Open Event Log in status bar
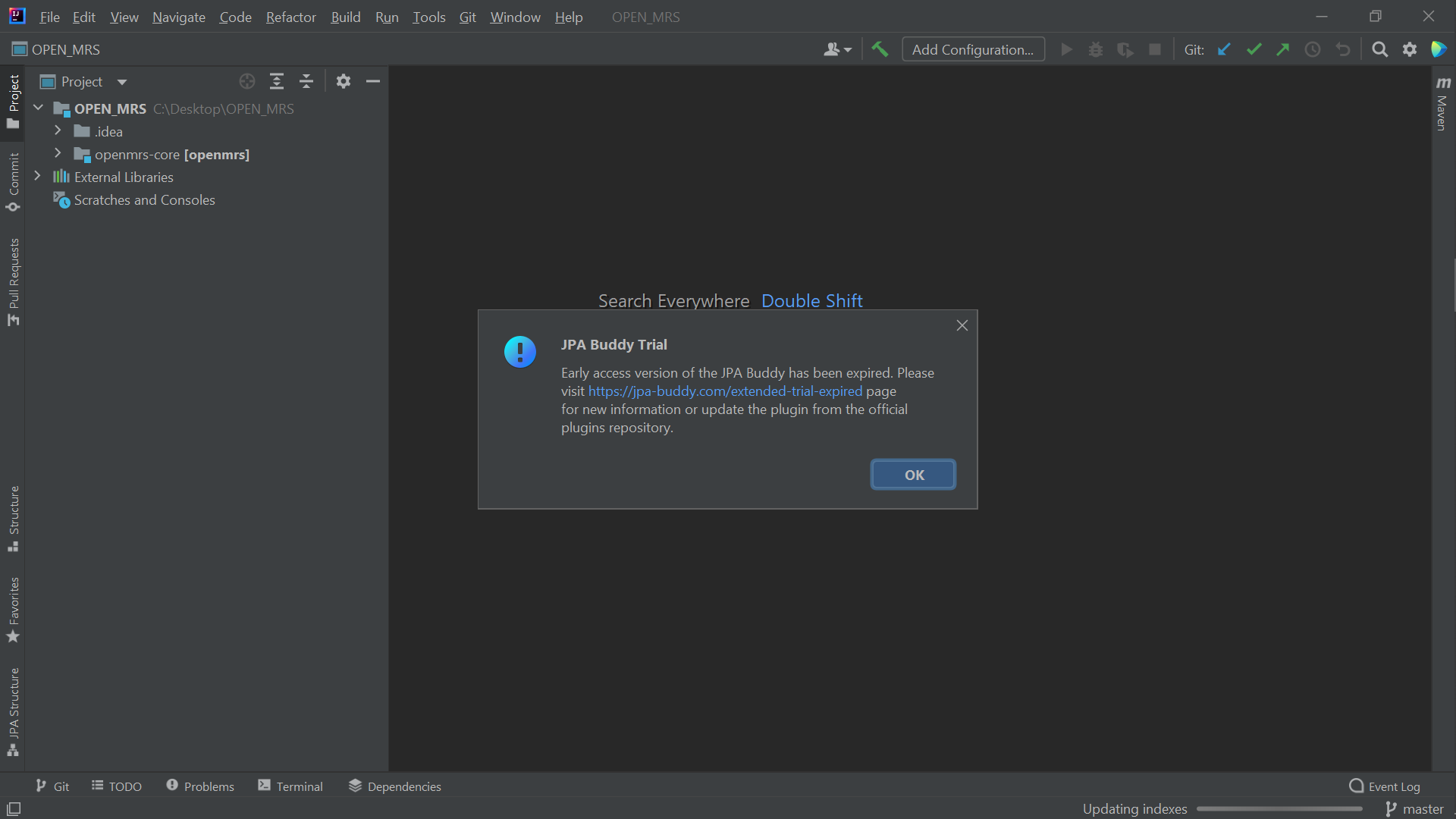This screenshot has height=819, width=1456. pyautogui.click(x=1385, y=786)
